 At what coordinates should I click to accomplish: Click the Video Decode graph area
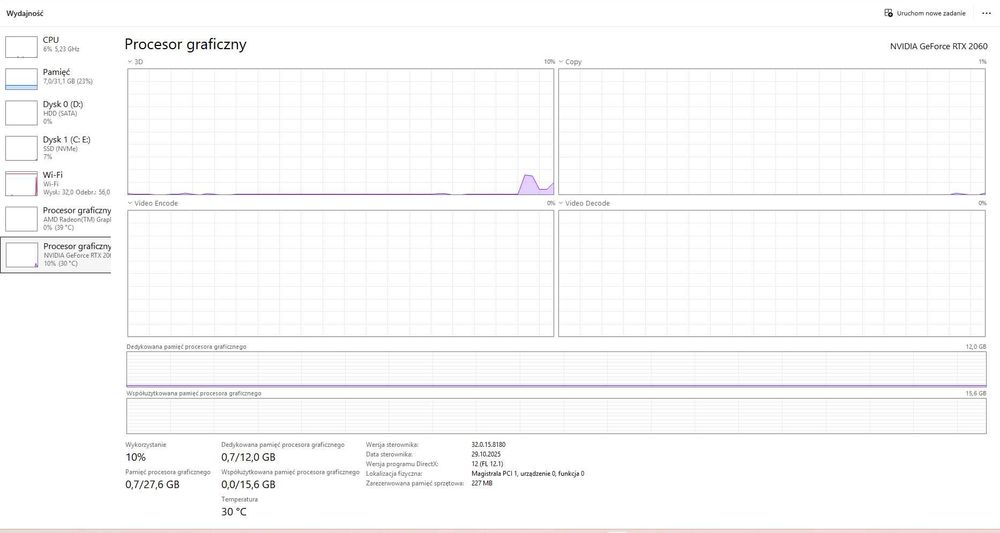(x=772, y=273)
